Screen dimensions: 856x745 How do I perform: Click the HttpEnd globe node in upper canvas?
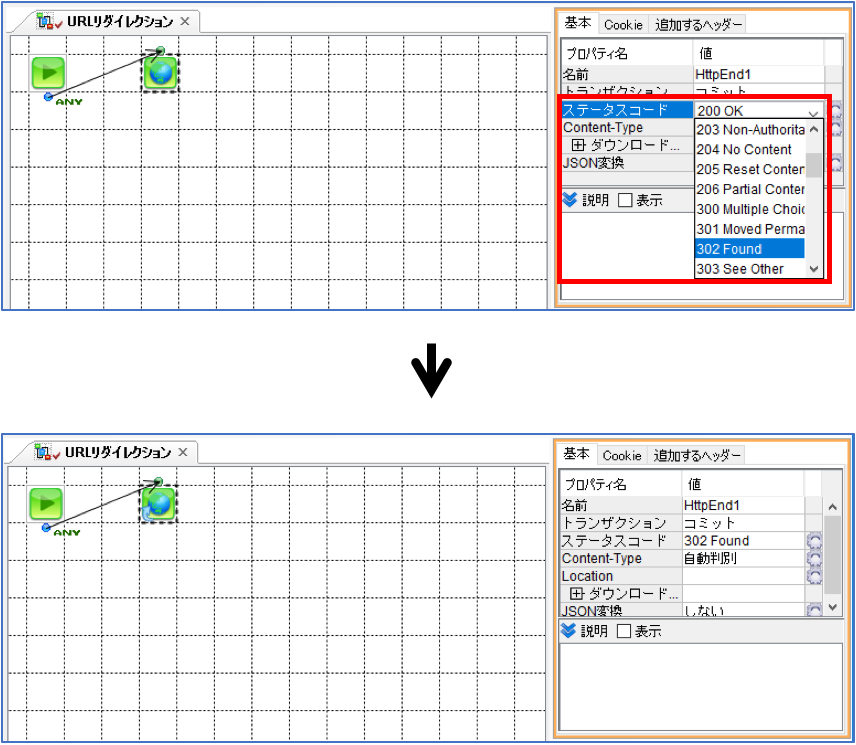pos(160,73)
